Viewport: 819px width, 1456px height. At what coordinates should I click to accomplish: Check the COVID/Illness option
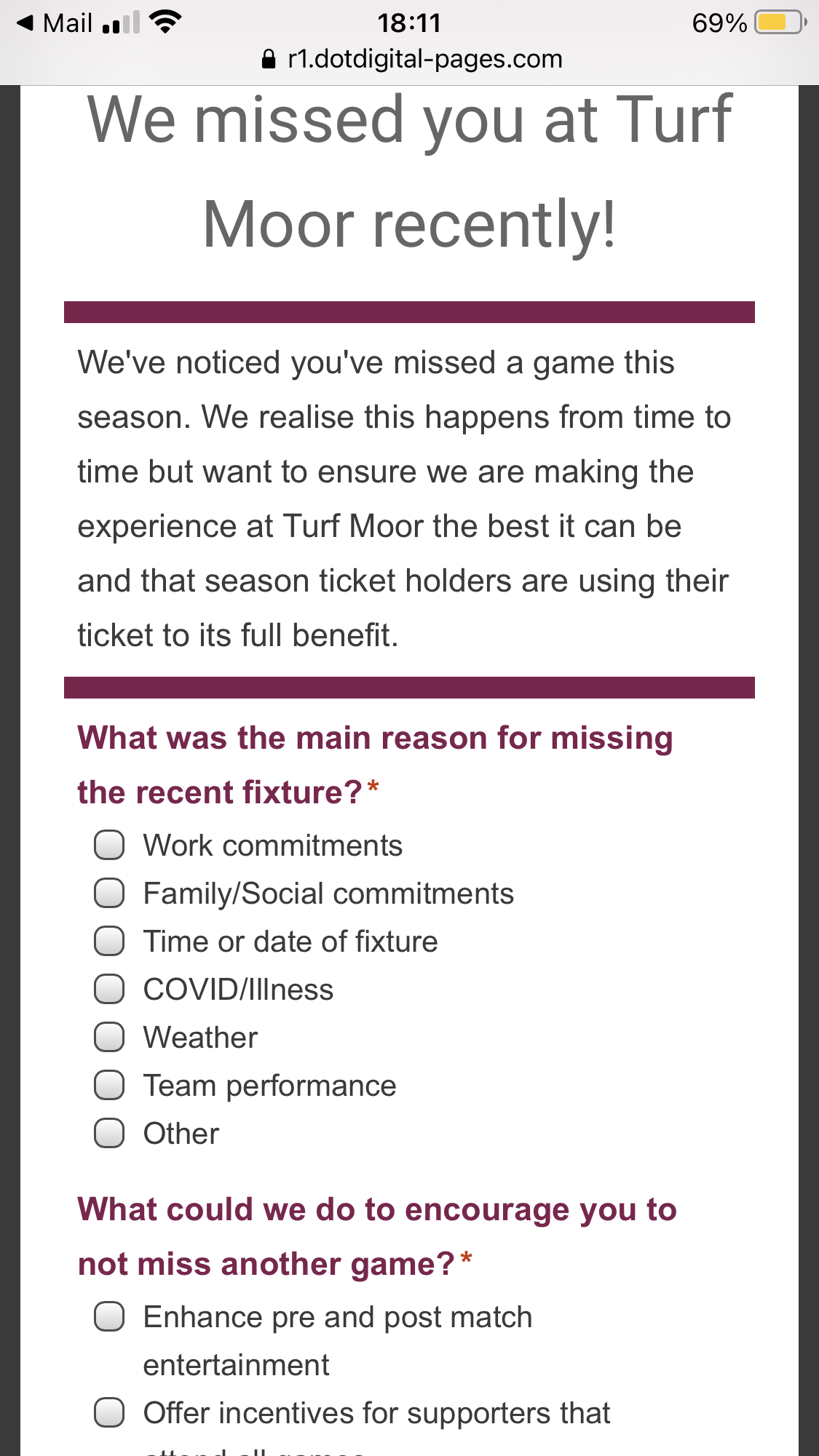click(x=109, y=990)
